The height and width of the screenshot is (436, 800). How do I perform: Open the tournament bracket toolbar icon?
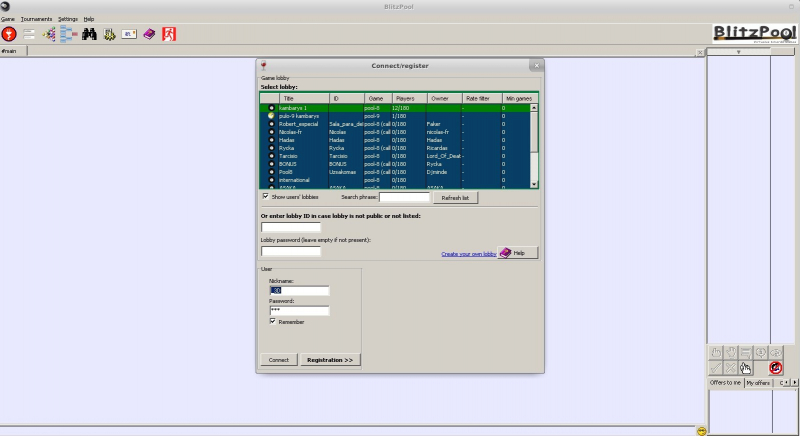tap(69, 34)
